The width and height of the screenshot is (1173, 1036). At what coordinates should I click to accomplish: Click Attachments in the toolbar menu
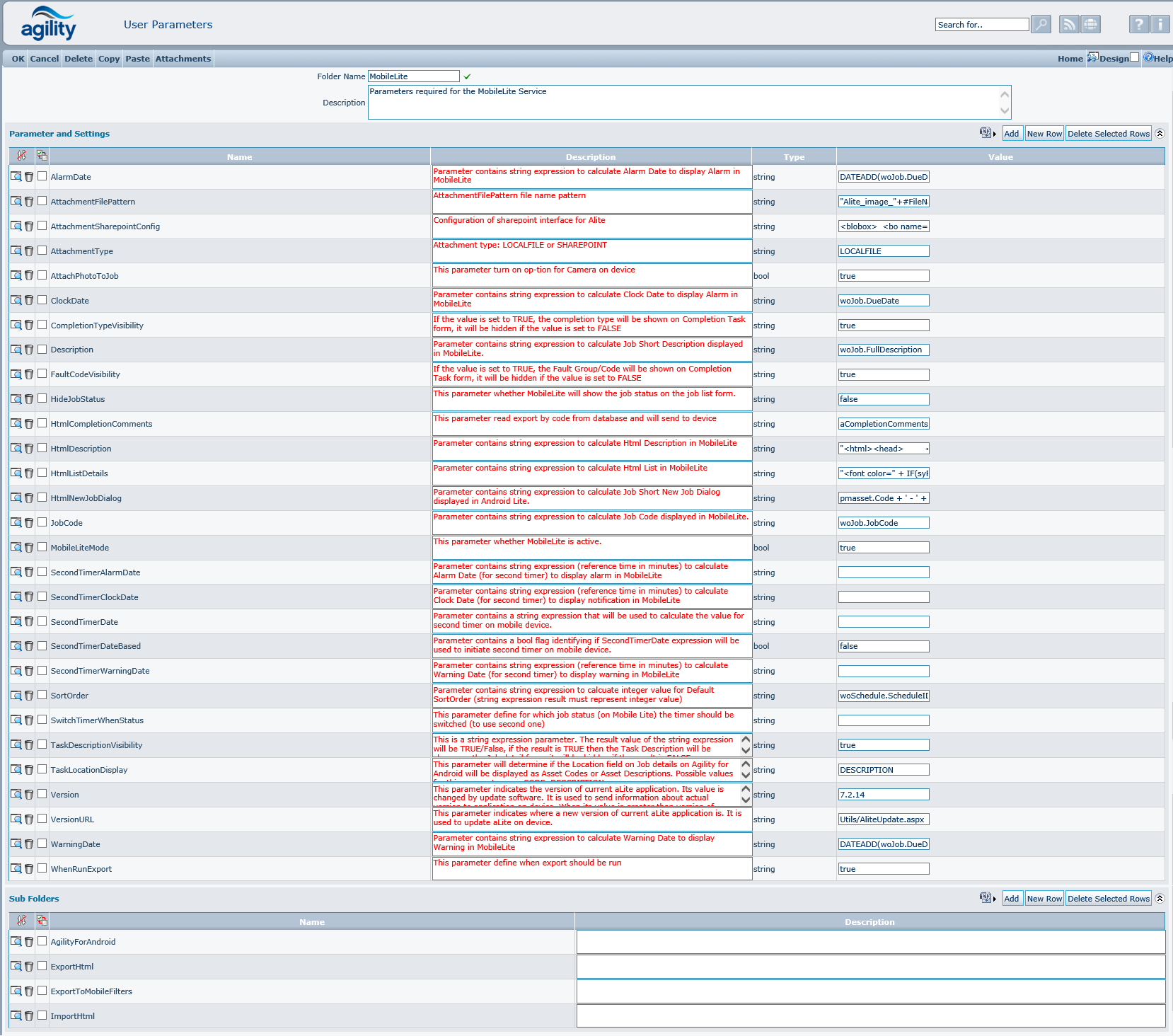click(x=183, y=59)
